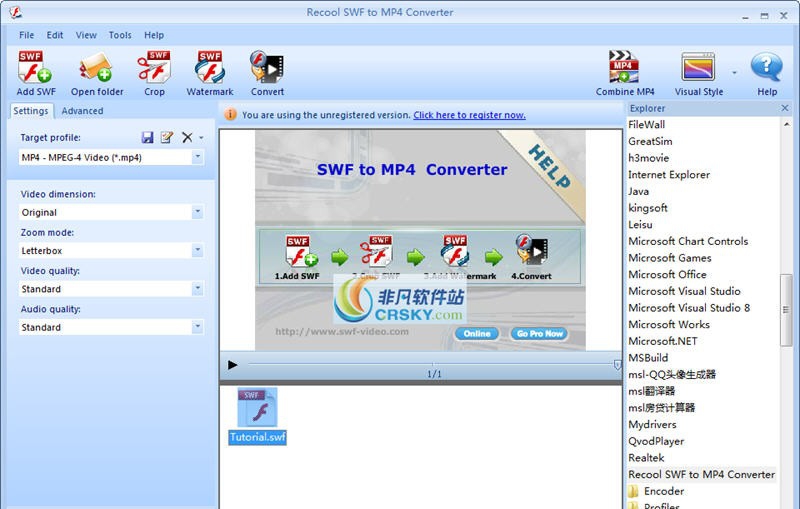Select Microsoft Visual Studio 8 entry

point(689,308)
